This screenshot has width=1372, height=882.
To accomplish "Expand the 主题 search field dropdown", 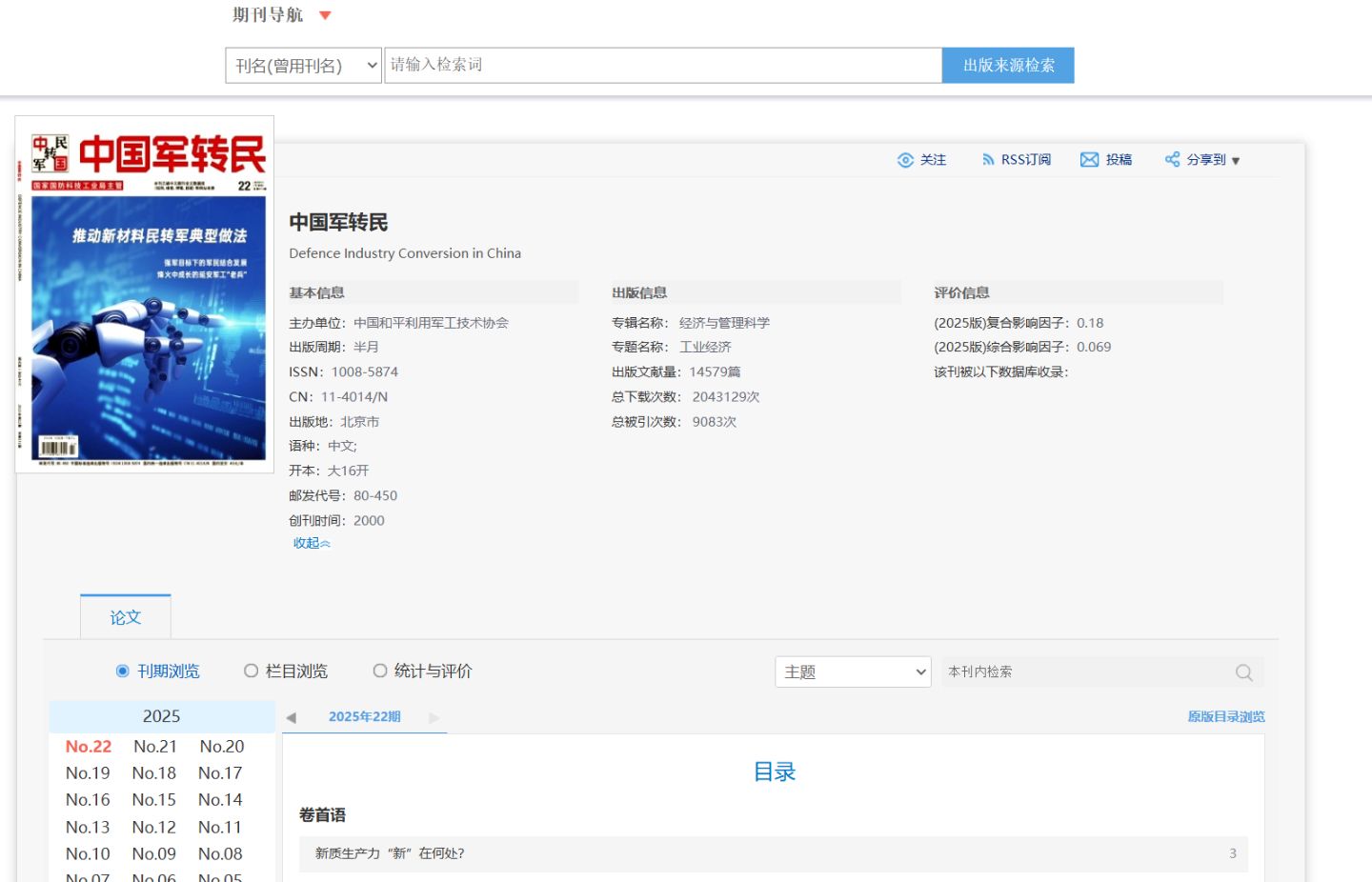I will tap(853, 672).
